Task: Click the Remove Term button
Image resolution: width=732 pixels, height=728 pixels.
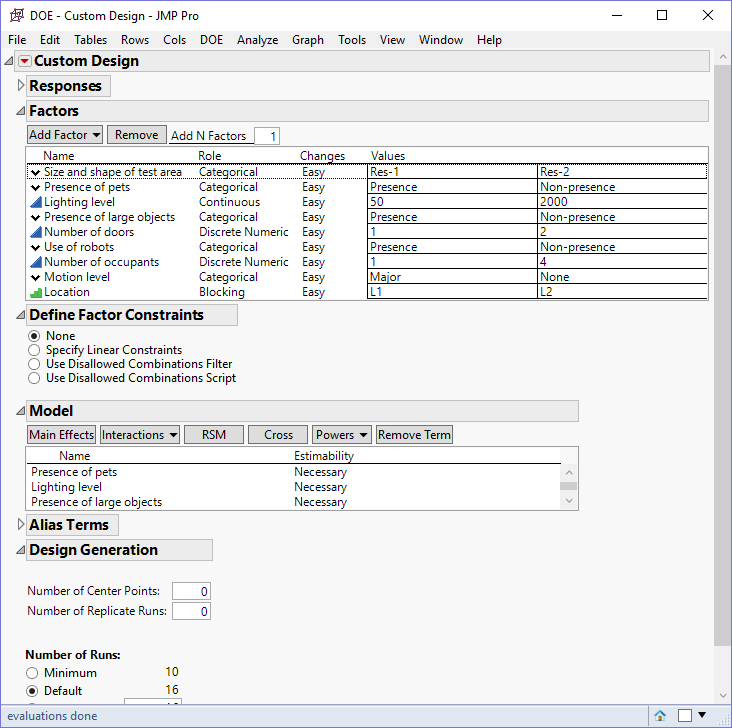Action: pos(414,435)
